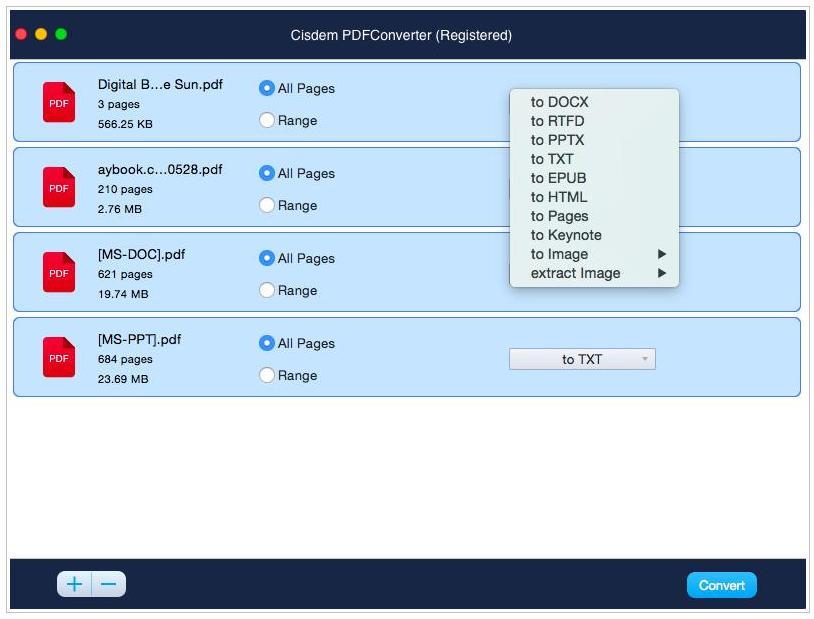Choose 'to PPTX' in the format menu
The width and height of the screenshot is (814, 619).
[x=594, y=140]
